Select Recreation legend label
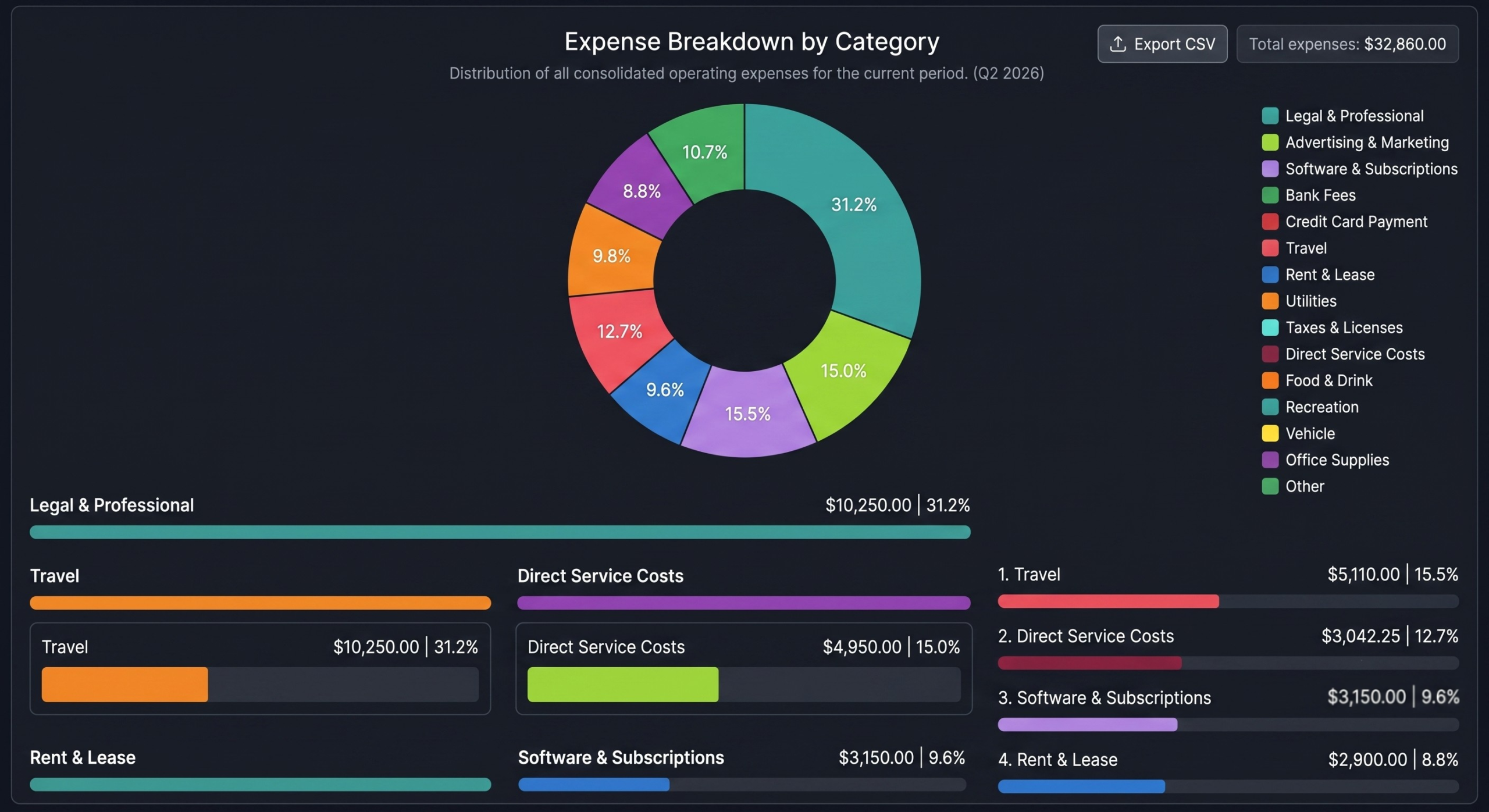This screenshot has height=812, width=1489. pos(1322,407)
